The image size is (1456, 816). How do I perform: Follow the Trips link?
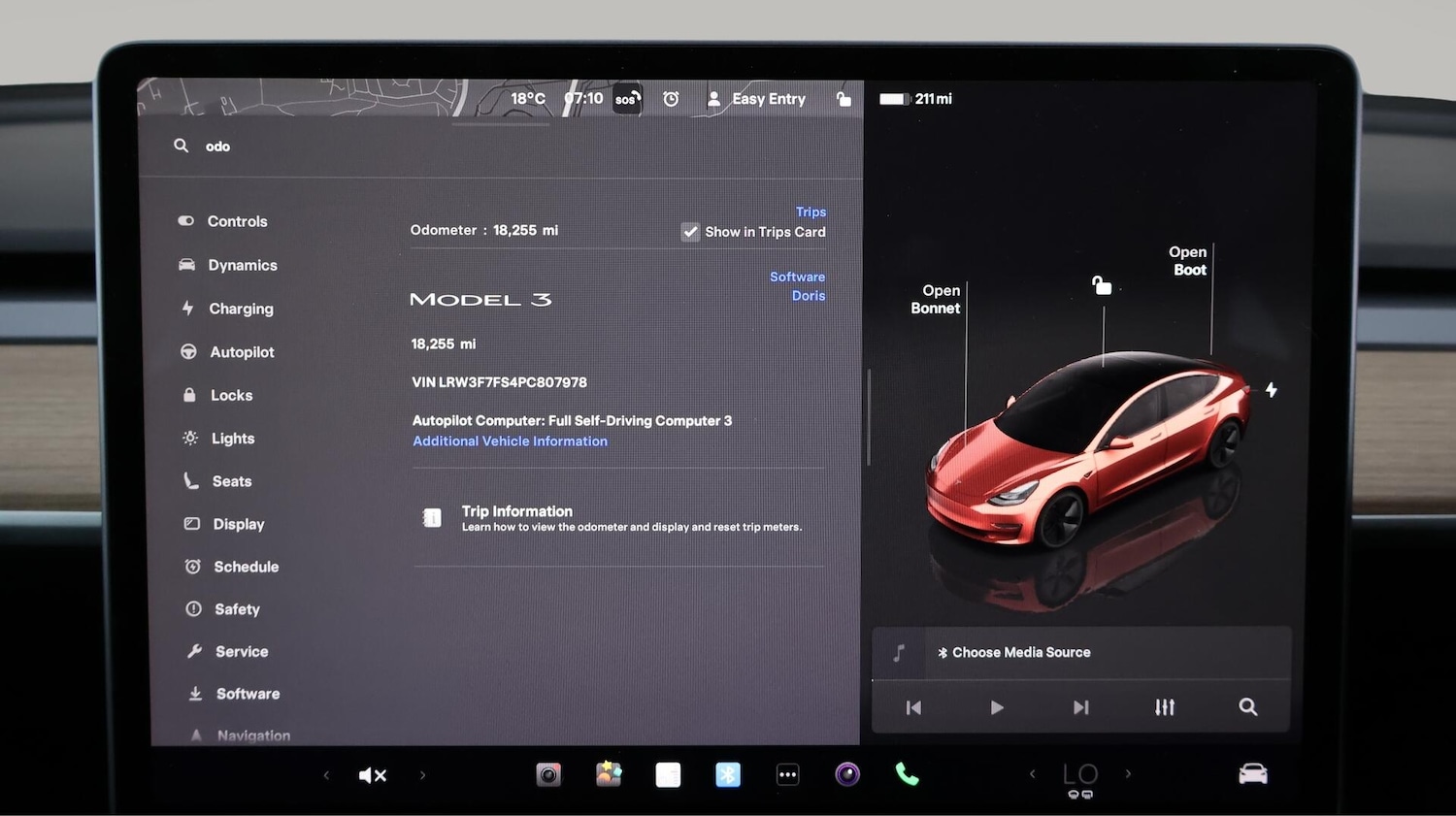[811, 212]
